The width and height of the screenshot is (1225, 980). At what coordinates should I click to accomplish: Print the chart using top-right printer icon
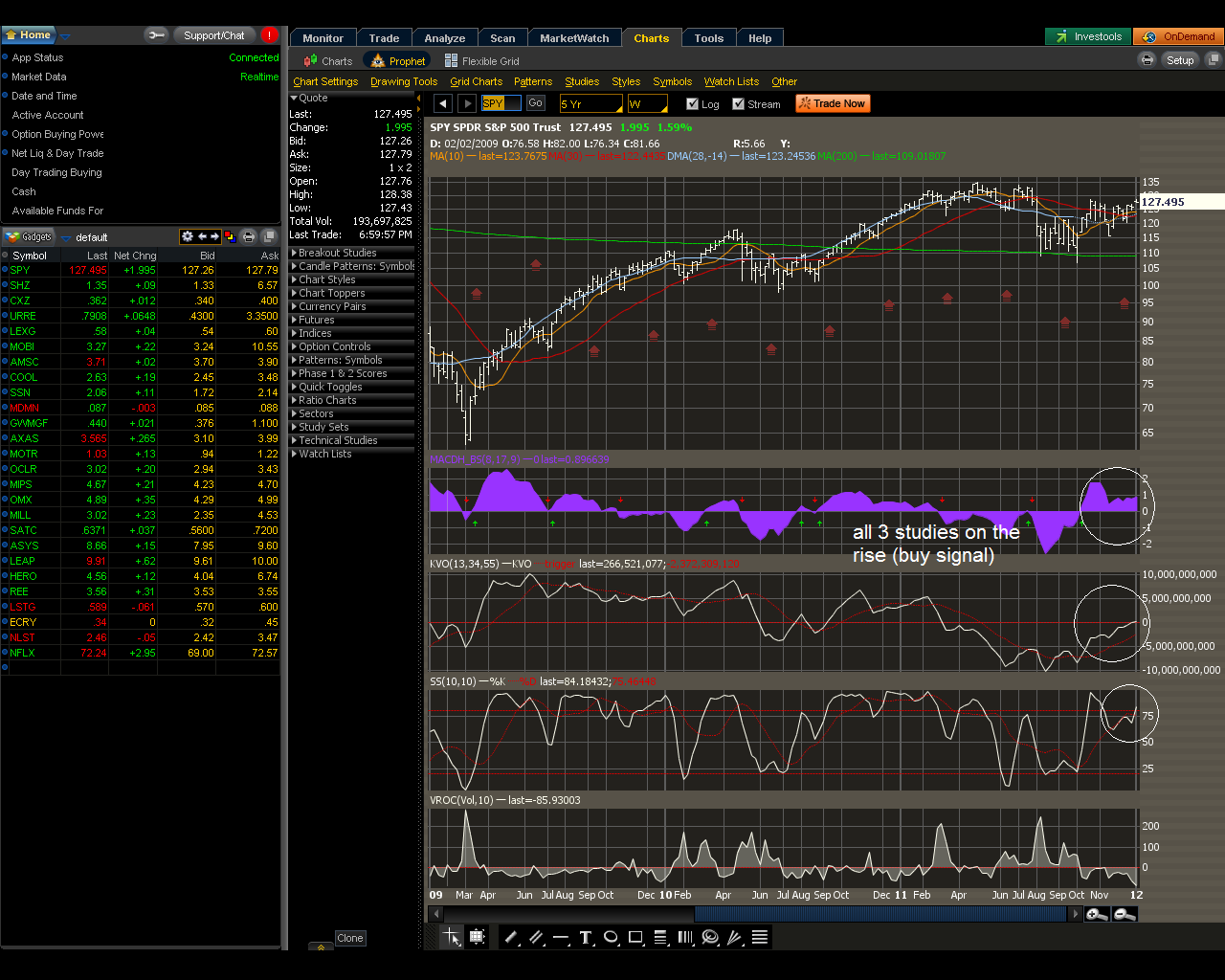pyautogui.click(x=1147, y=59)
